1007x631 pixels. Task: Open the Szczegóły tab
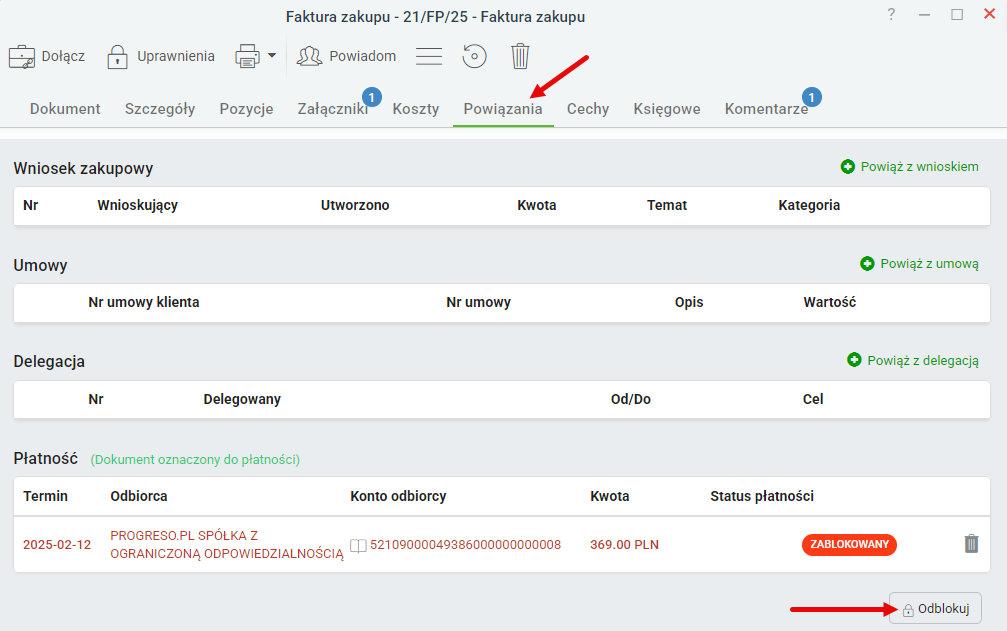(x=160, y=109)
